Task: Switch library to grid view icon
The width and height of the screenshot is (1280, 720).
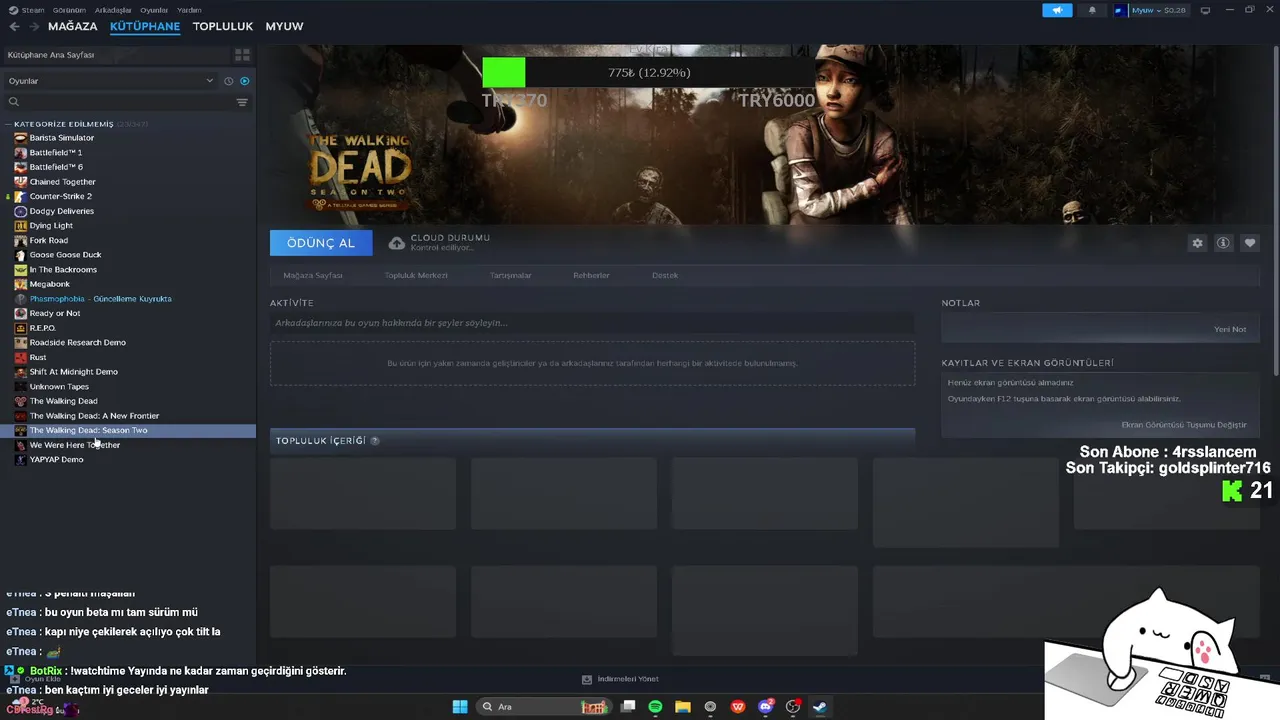Action: coord(242,55)
